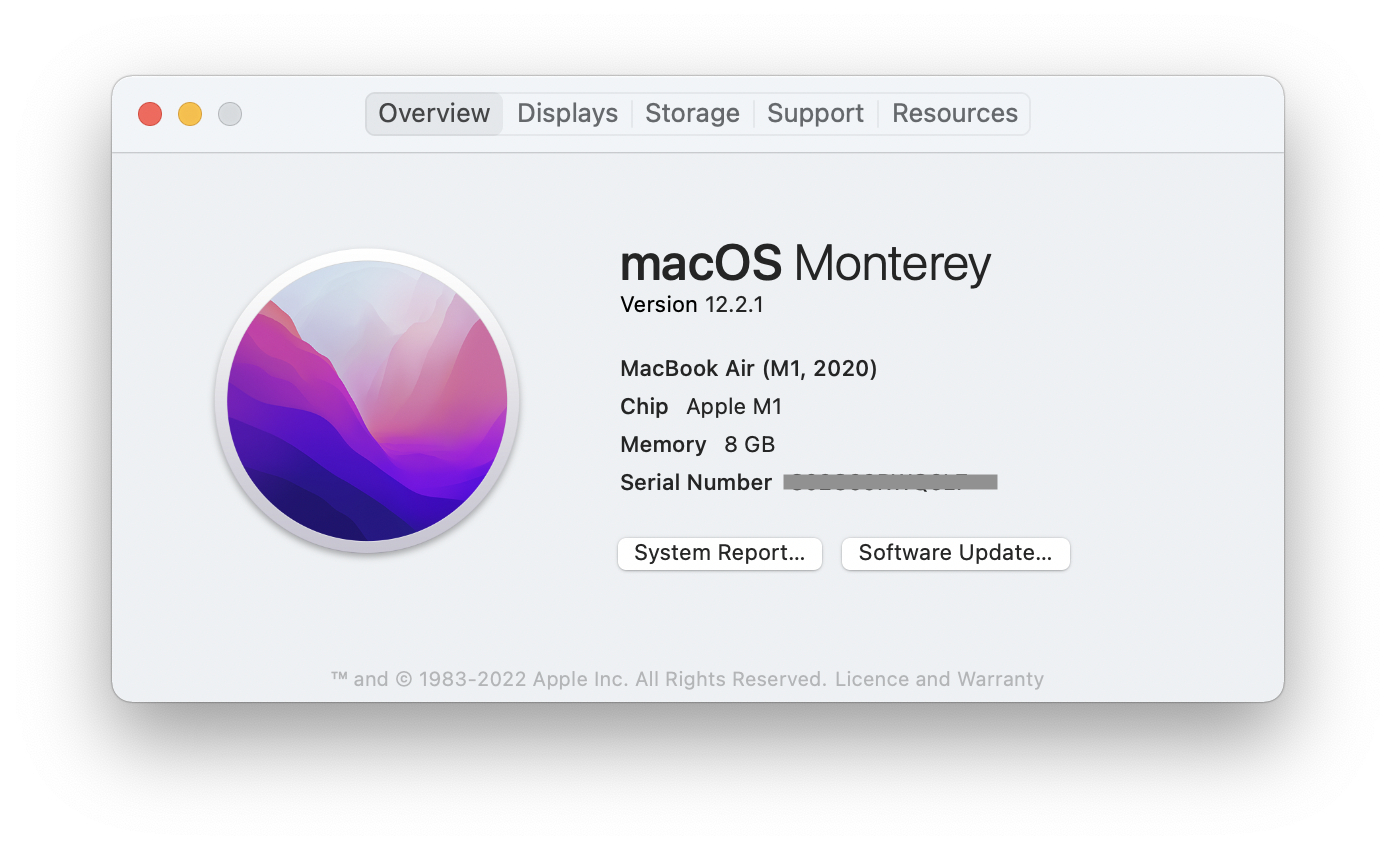The image size is (1396, 850).
Task: Click Version 12.2.1 to reveal build number
Action: tap(692, 305)
